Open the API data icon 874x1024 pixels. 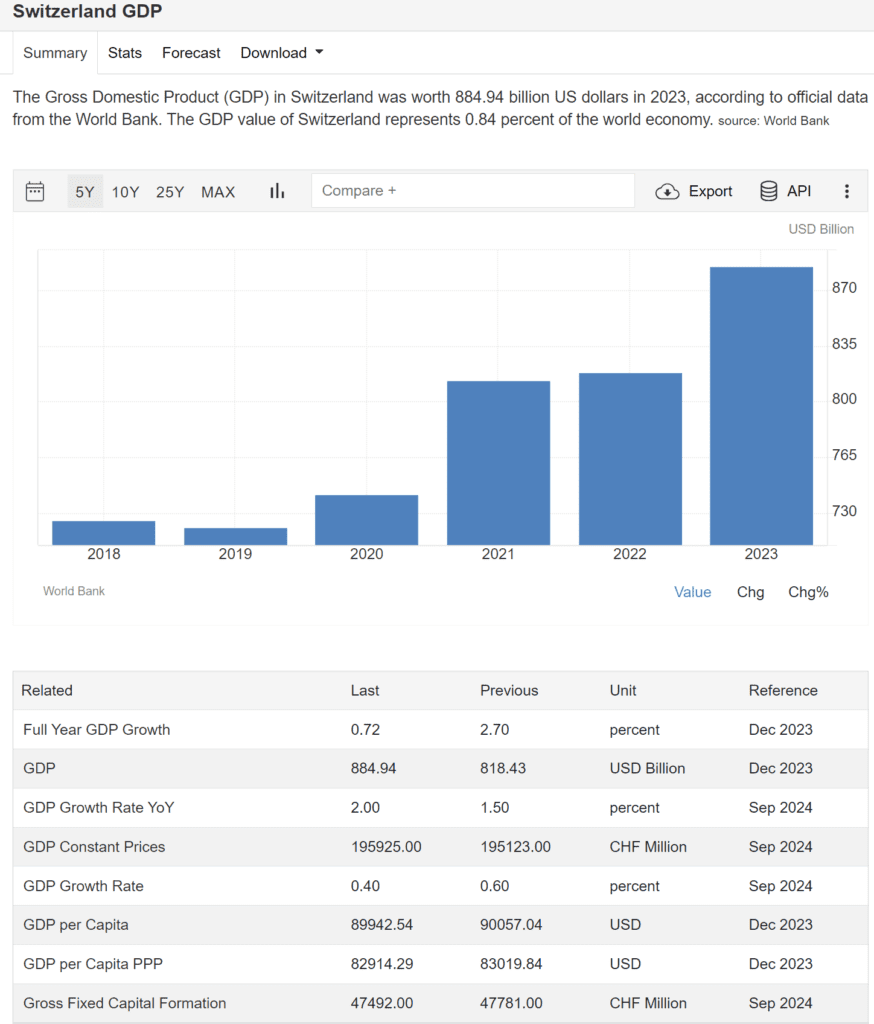pyautogui.click(x=785, y=191)
